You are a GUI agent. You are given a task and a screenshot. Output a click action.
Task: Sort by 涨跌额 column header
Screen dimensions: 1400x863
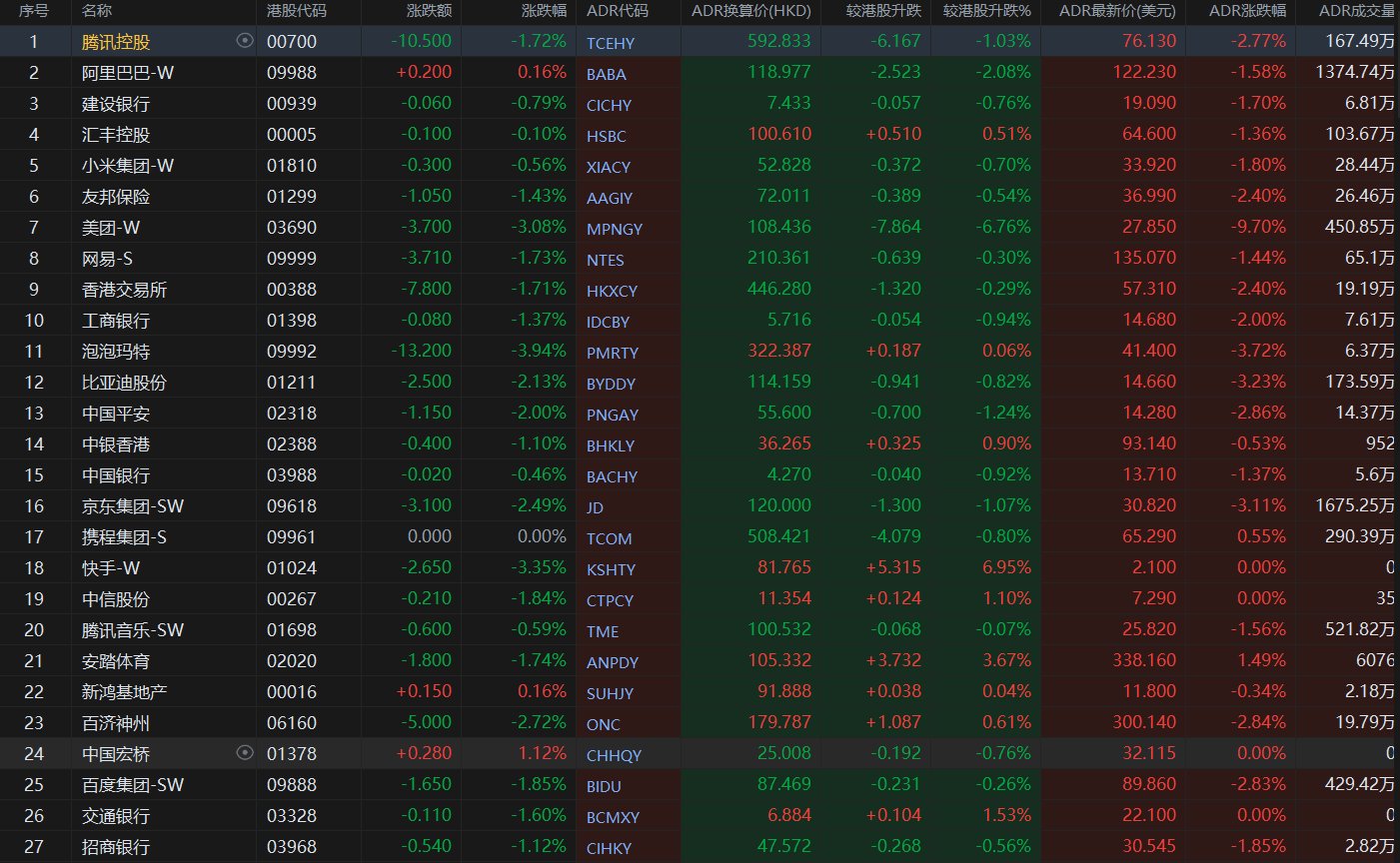click(x=429, y=11)
